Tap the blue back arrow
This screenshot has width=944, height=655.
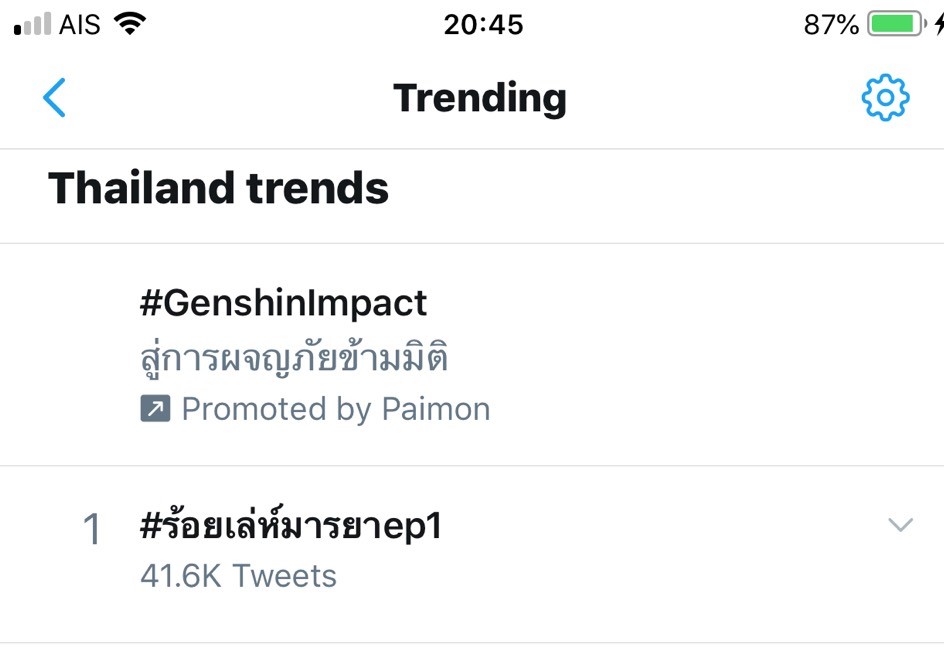coord(55,98)
